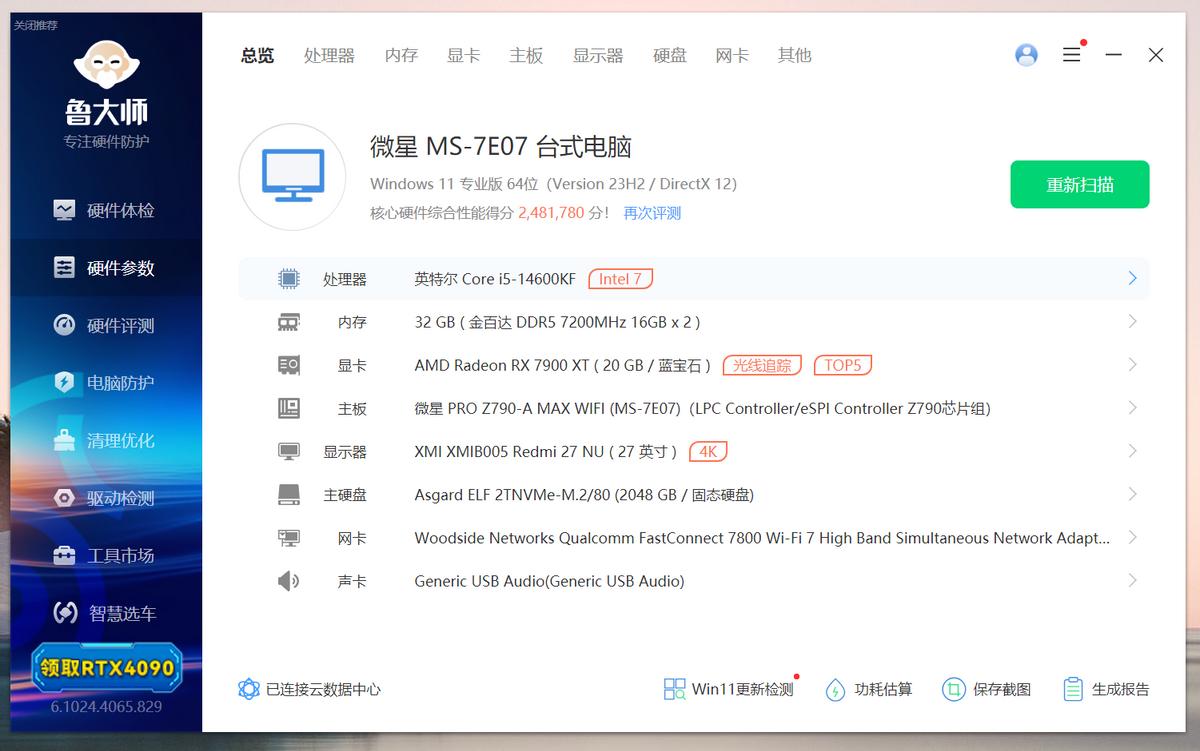This screenshot has width=1200, height=751.
Task: Click the 鲁大师 mascot logo
Action: point(106,65)
